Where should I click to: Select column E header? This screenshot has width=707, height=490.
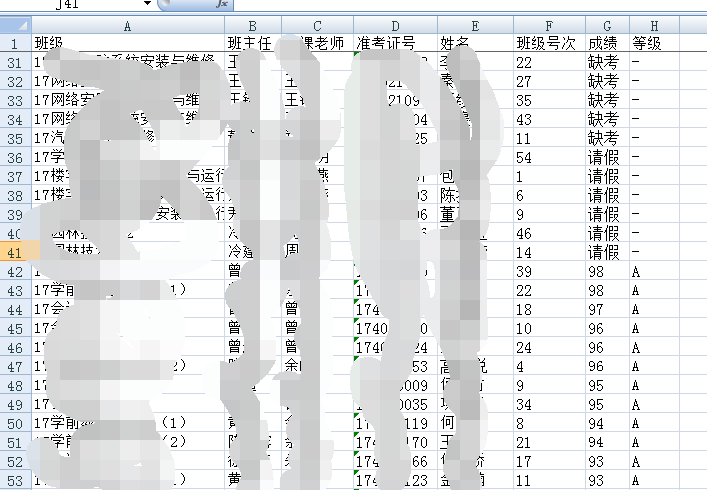(475, 26)
